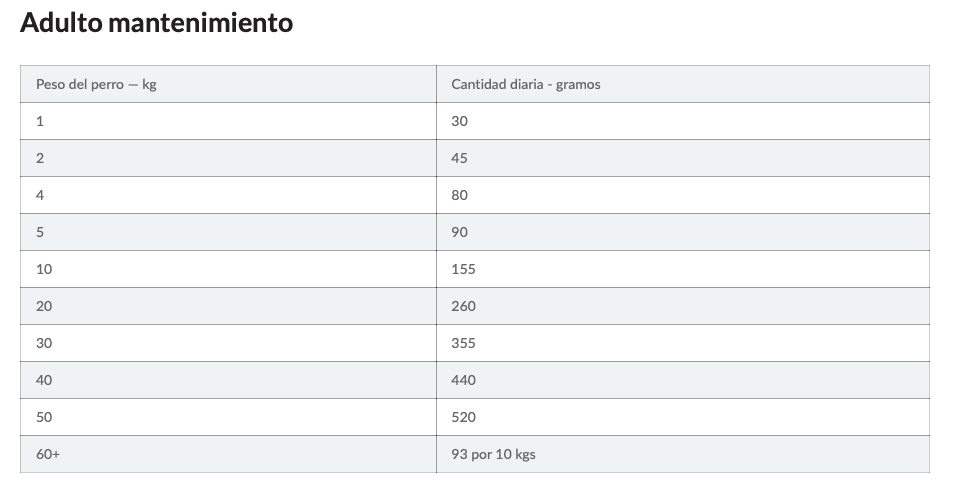Screen dimensions: 969x483
Task: Click the 'Adulto mantenimiento' heading
Action: [156, 22]
